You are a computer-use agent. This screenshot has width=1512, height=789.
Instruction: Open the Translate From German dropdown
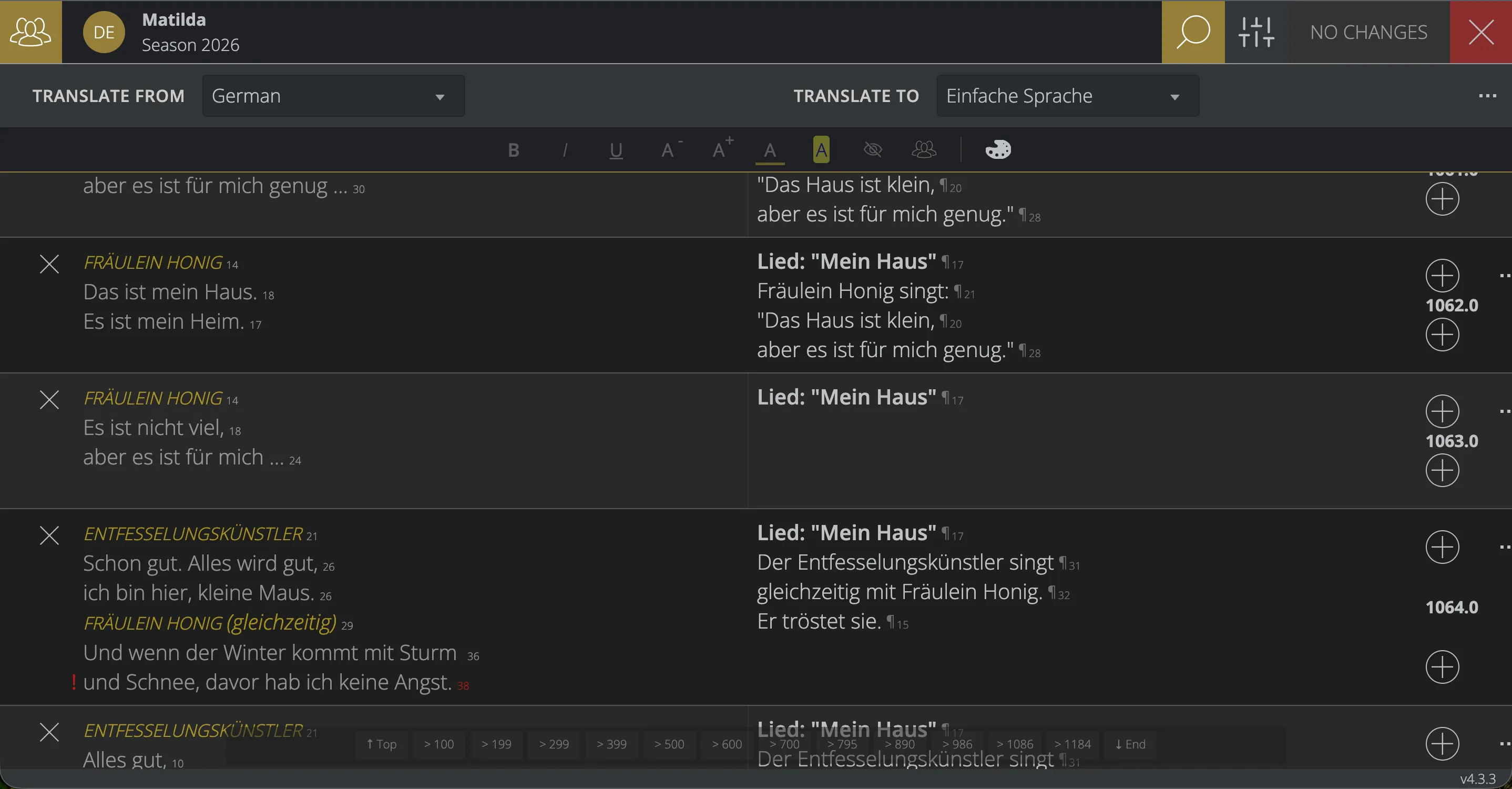pos(333,96)
